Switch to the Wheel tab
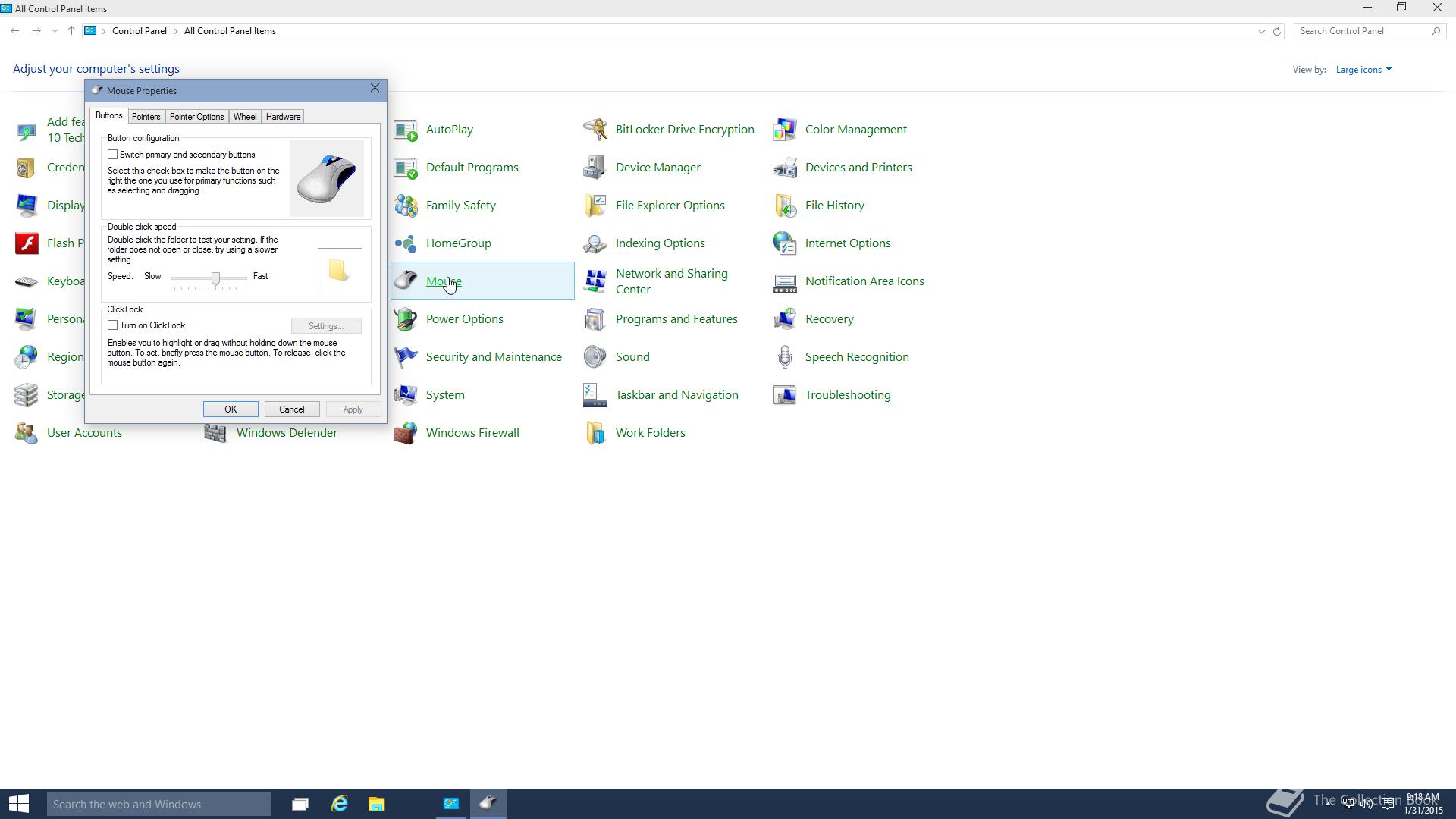The width and height of the screenshot is (1456, 819). [x=244, y=117]
